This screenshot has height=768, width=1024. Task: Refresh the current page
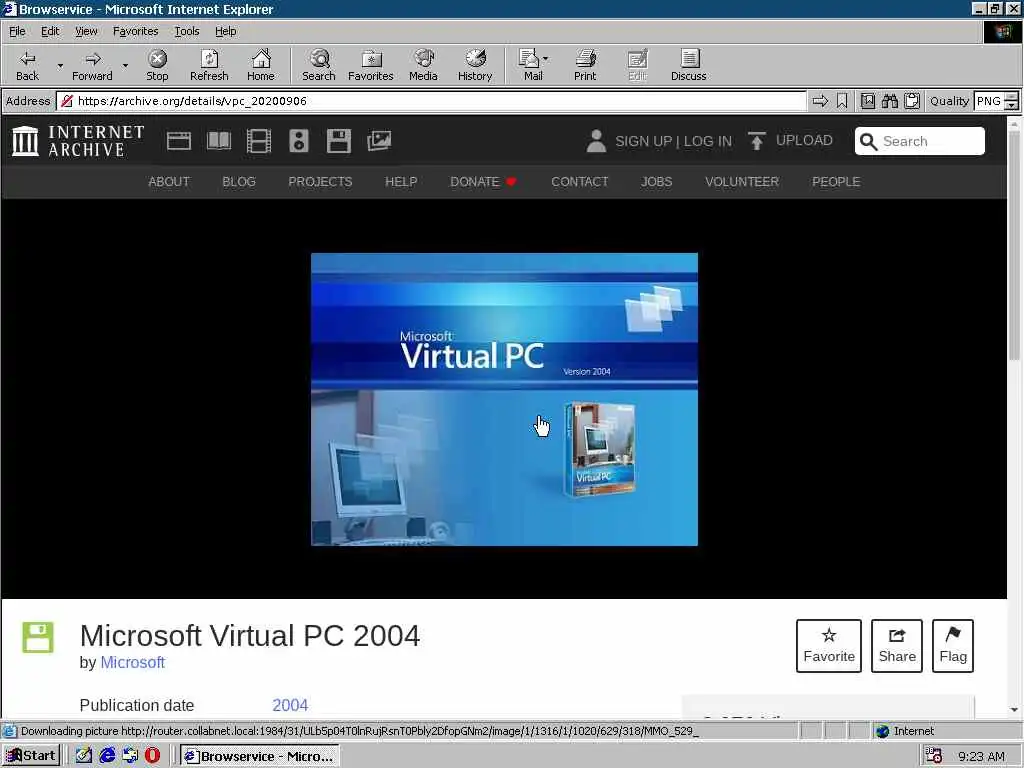coord(209,65)
